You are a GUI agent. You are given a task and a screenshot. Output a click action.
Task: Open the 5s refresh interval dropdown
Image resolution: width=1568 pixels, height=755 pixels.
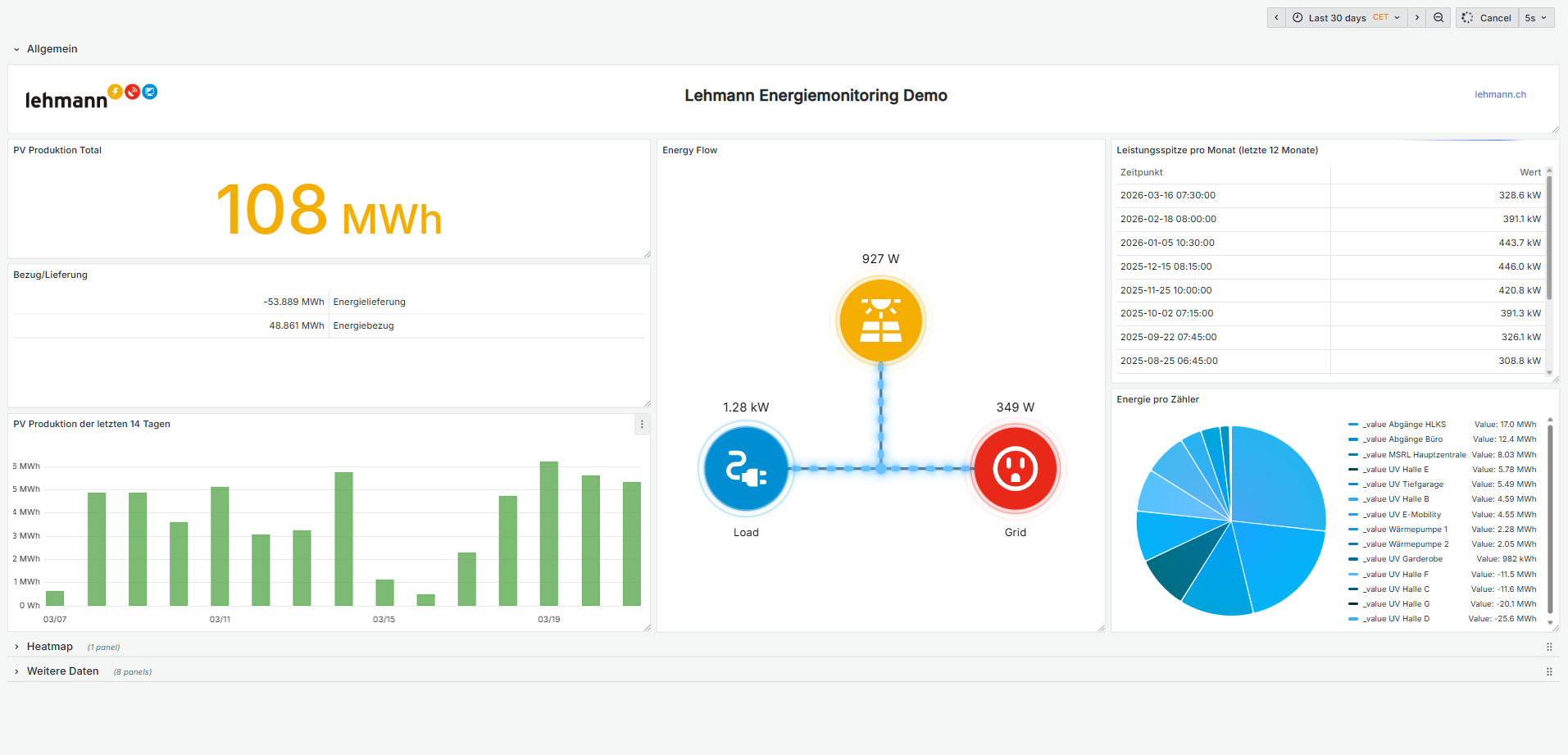pyautogui.click(x=1536, y=17)
